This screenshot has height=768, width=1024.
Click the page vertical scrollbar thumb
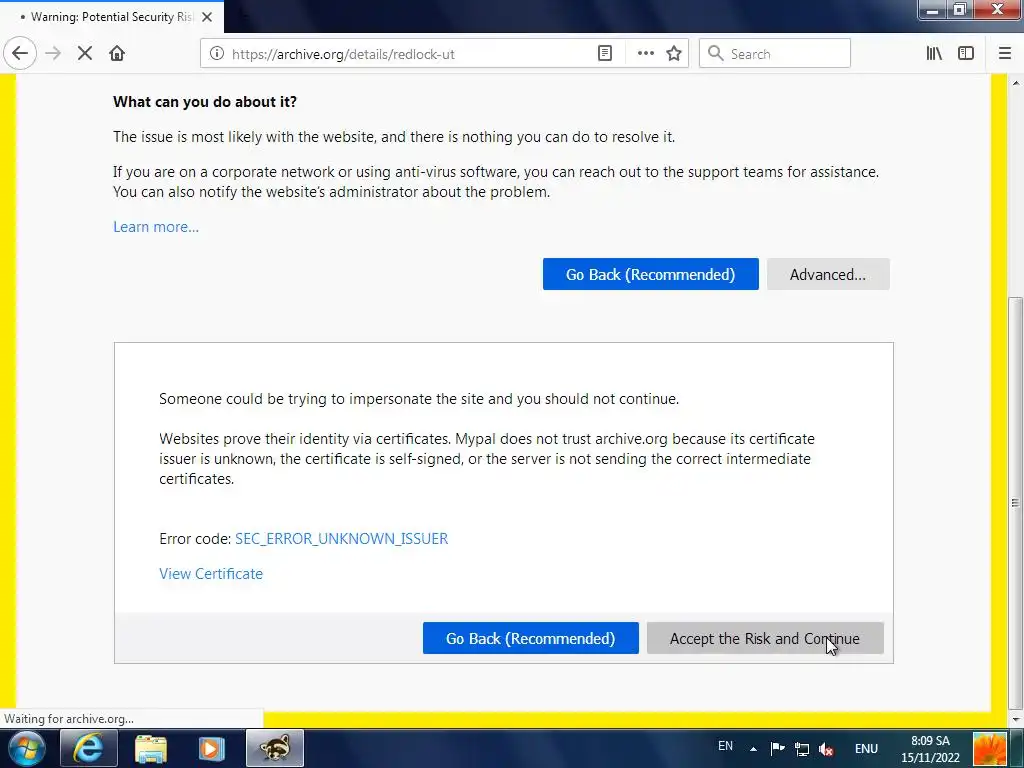1015,503
